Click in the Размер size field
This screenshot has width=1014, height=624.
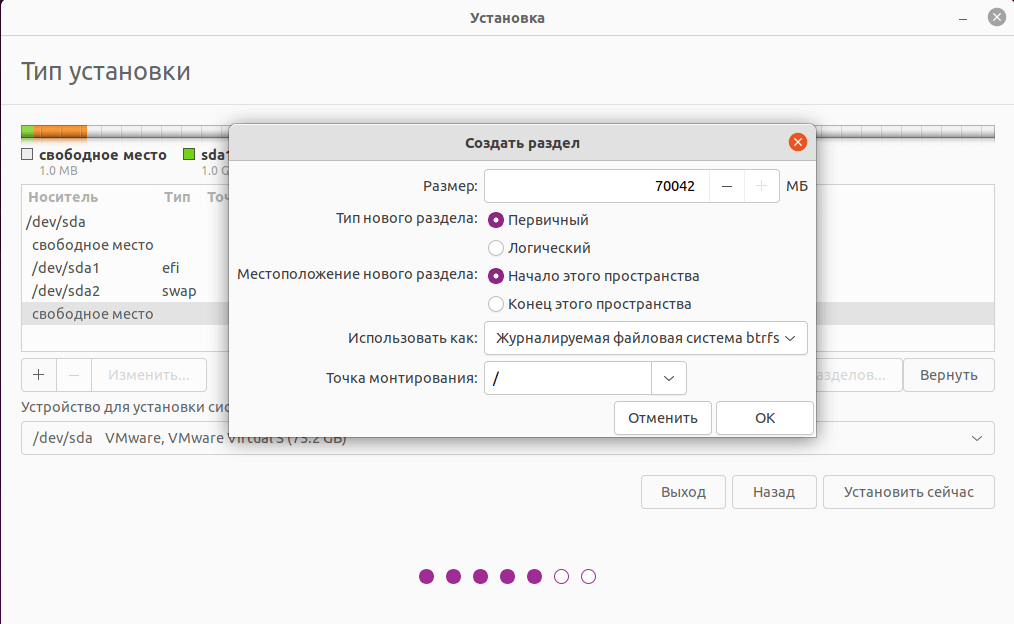point(597,186)
